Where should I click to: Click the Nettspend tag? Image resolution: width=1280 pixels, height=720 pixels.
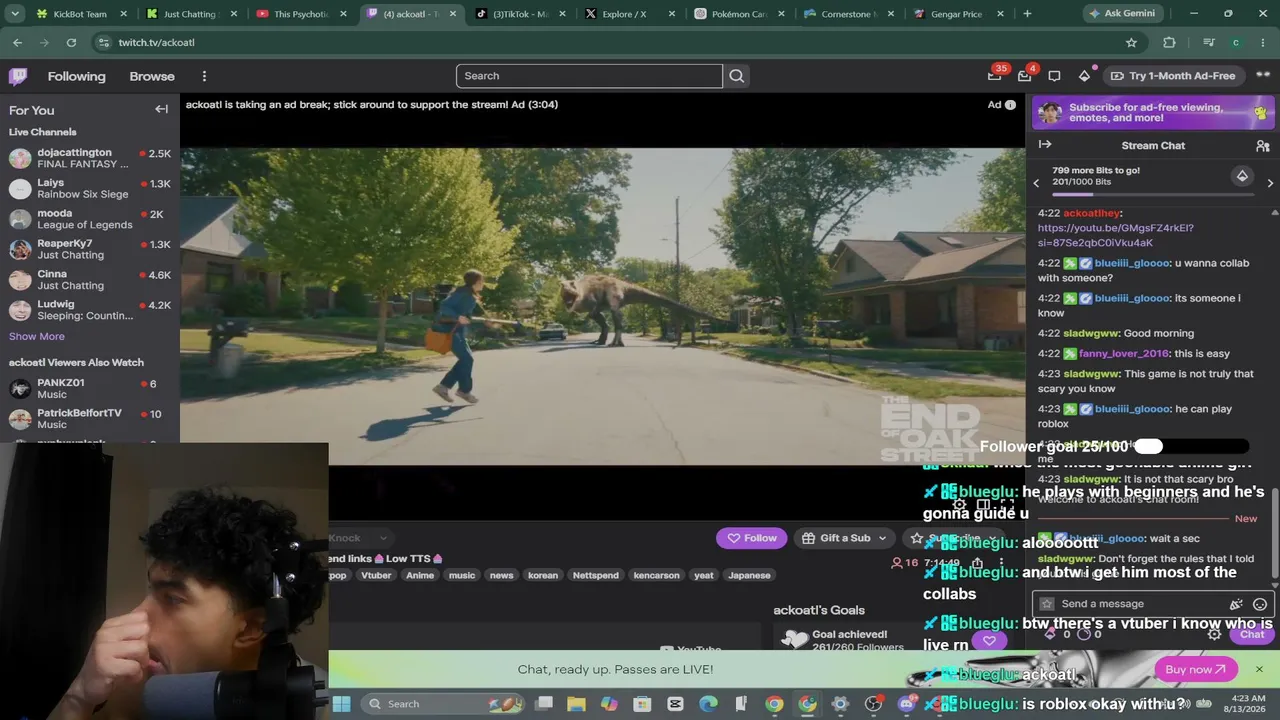(x=596, y=575)
